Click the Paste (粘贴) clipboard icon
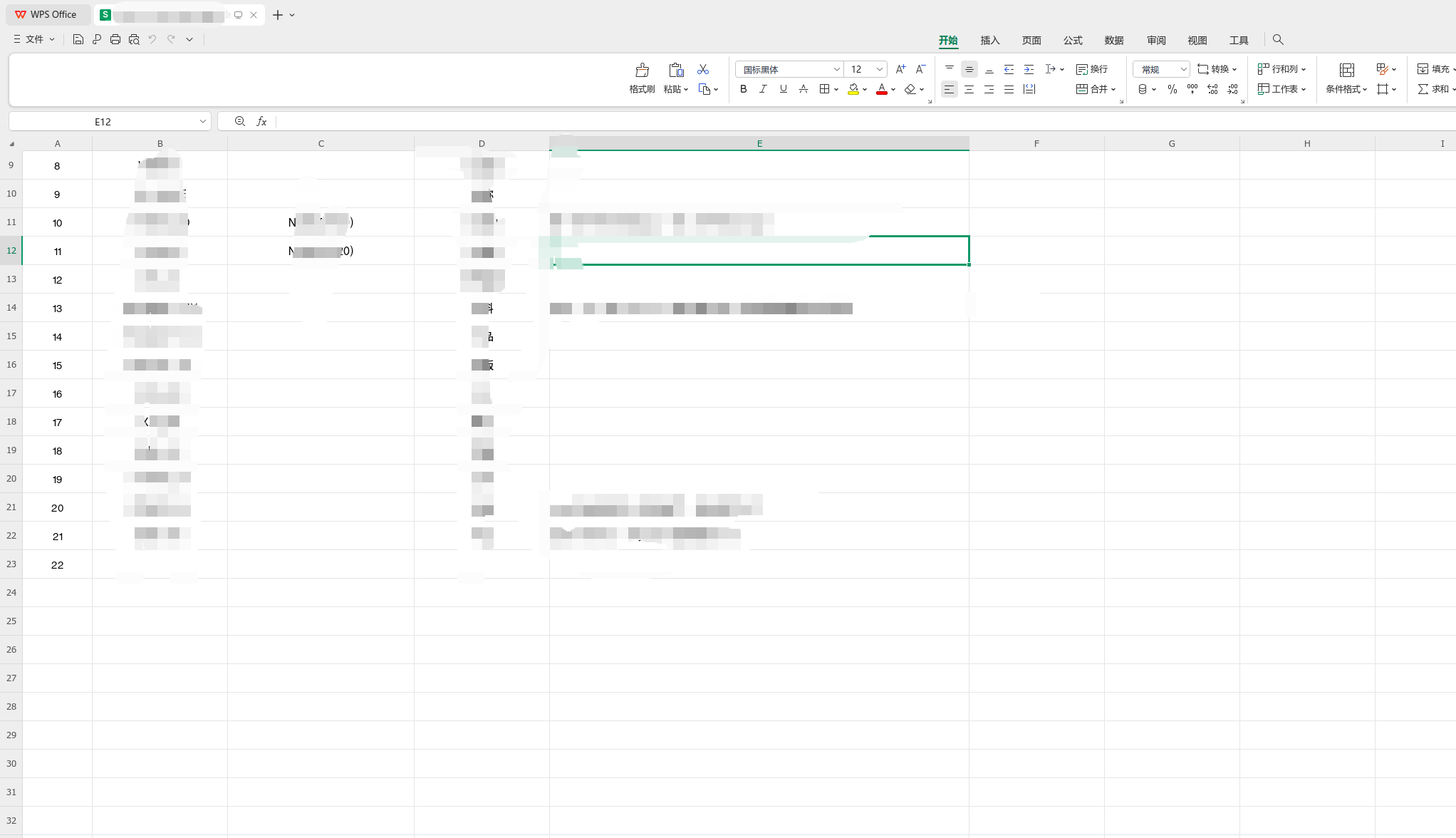The height and width of the screenshot is (838, 1456). point(676,70)
